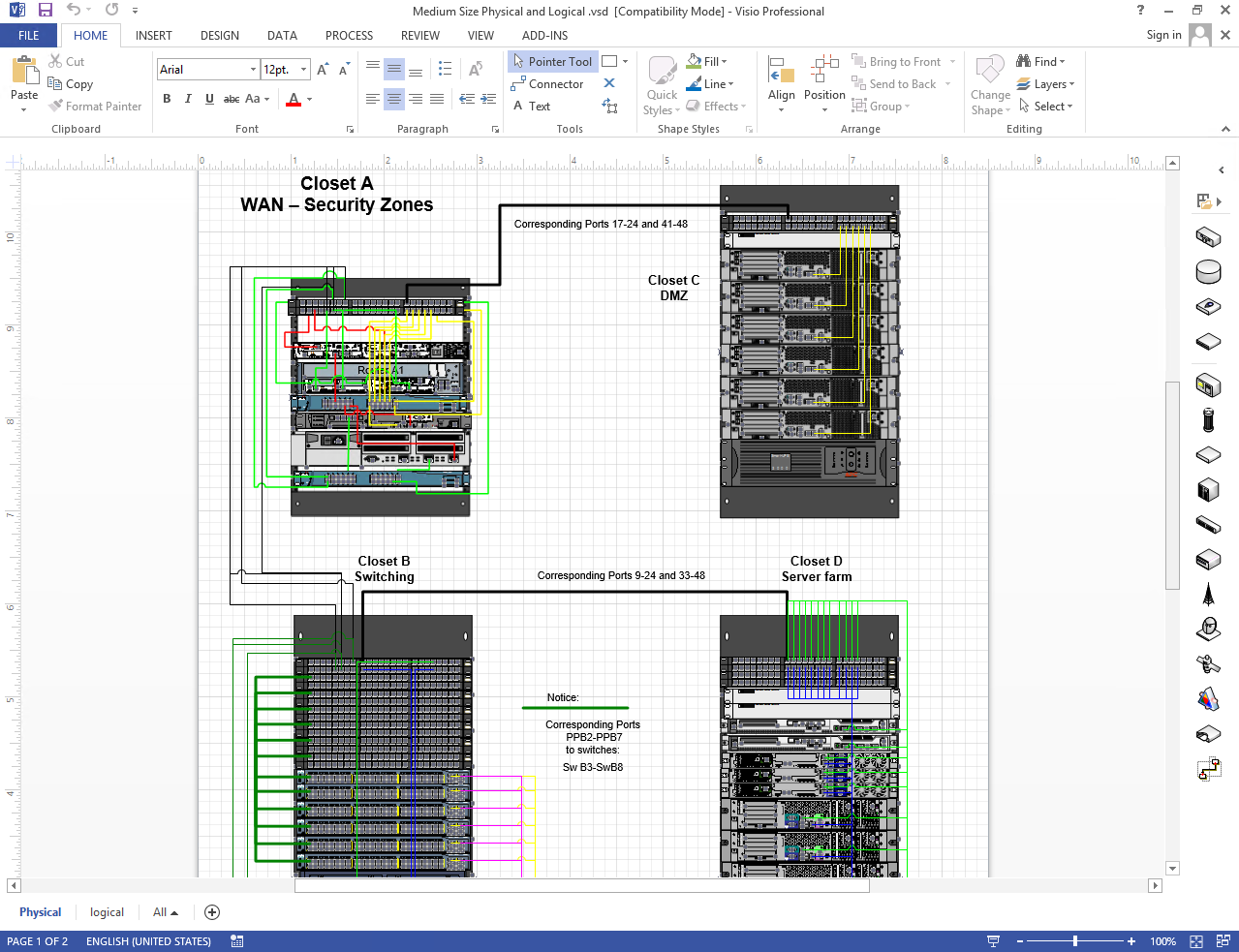The height and width of the screenshot is (952, 1239).
Task: Switch to the logical page tab
Action: click(107, 912)
